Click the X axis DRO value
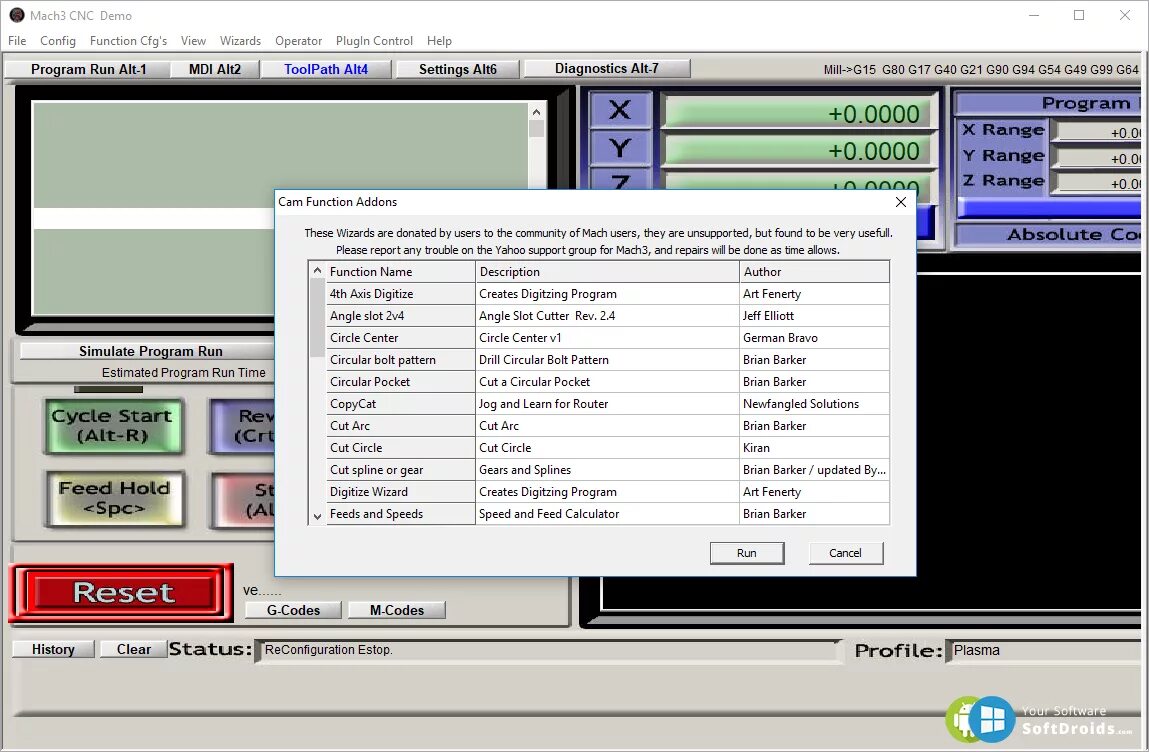The height and width of the screenshot is (752, 1149). [798, 114]
